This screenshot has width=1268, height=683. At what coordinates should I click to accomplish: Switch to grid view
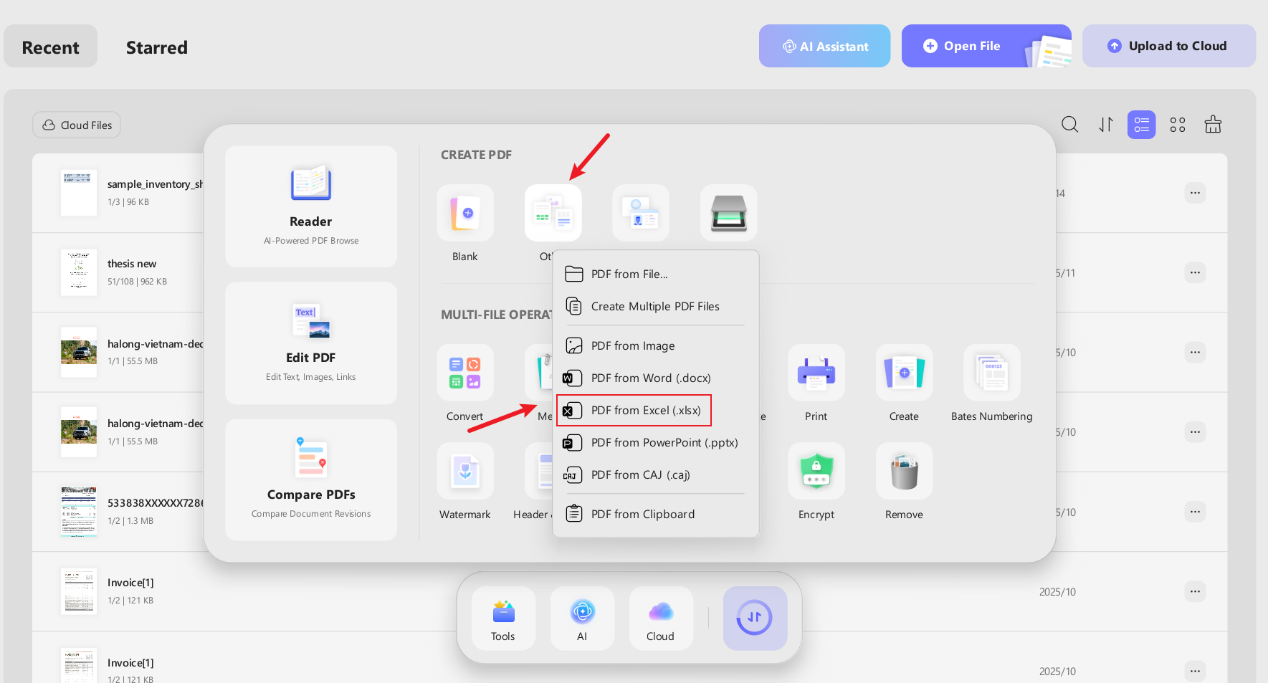click(x=1178, y=124)
